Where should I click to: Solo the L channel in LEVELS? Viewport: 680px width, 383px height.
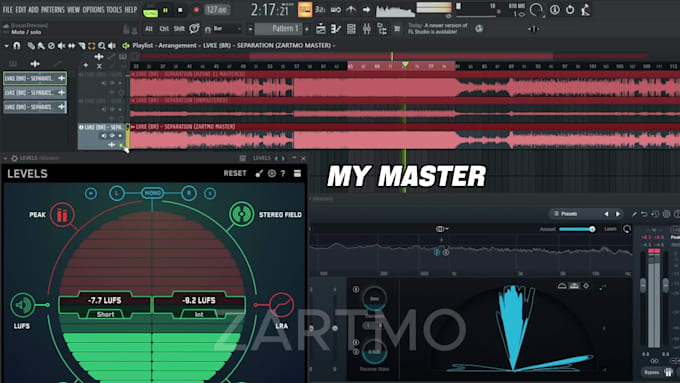pyautogui.click(x=117, y=193)
